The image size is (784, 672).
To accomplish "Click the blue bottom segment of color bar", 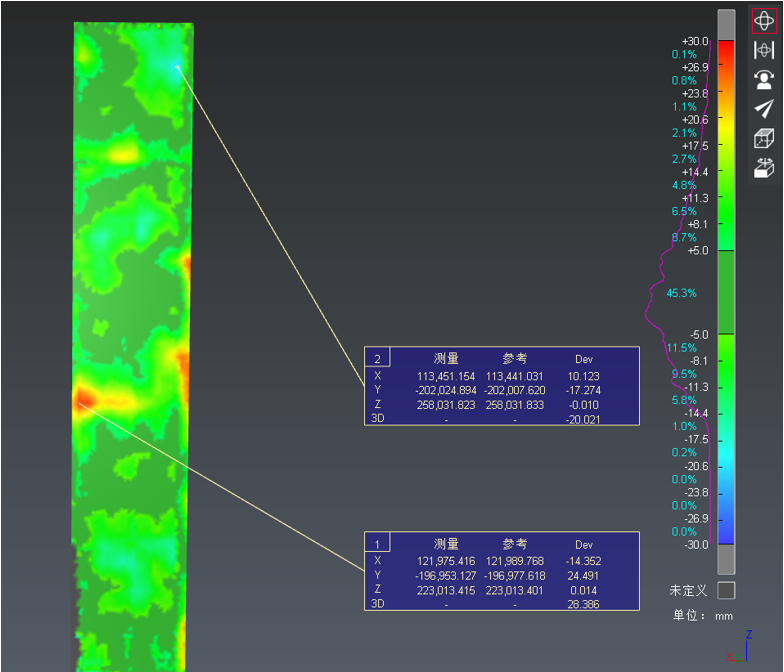I will [726, 530].
